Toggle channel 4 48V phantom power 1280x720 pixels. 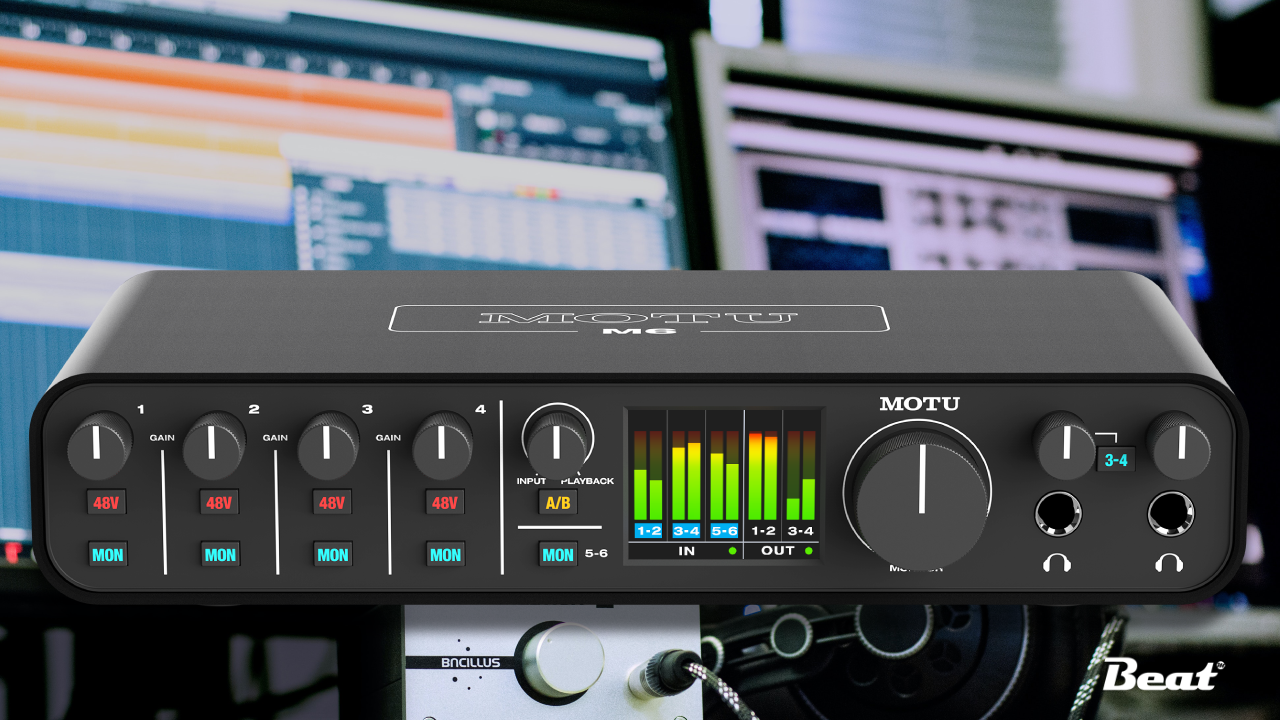[x=445, y=503]
